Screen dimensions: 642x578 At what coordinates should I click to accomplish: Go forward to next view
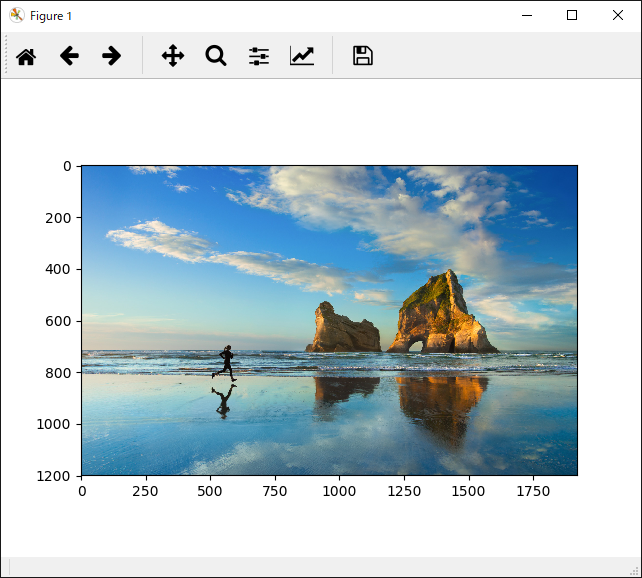click(112, 56)
